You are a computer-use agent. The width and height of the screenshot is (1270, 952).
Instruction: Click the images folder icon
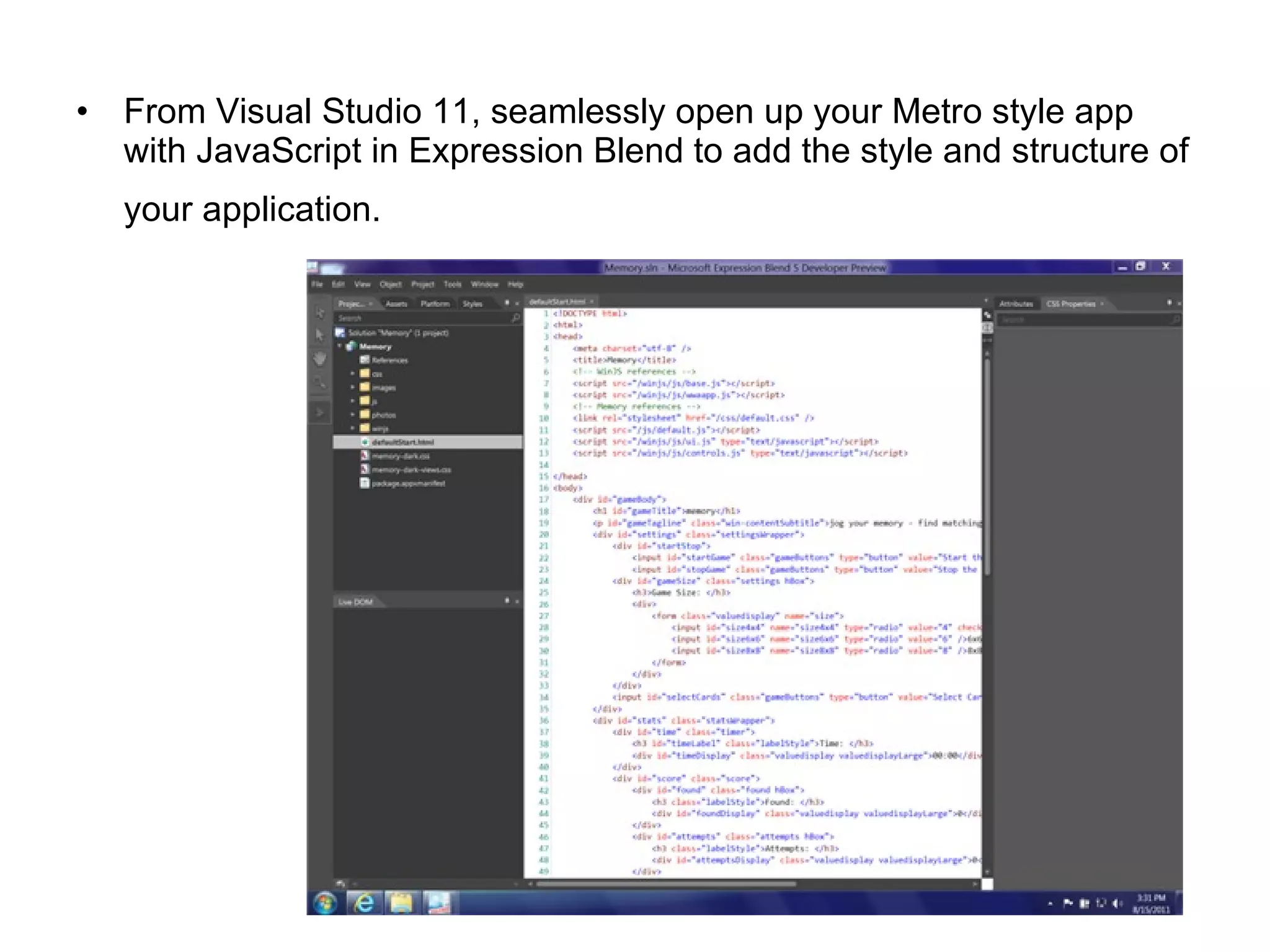point(365,387)
